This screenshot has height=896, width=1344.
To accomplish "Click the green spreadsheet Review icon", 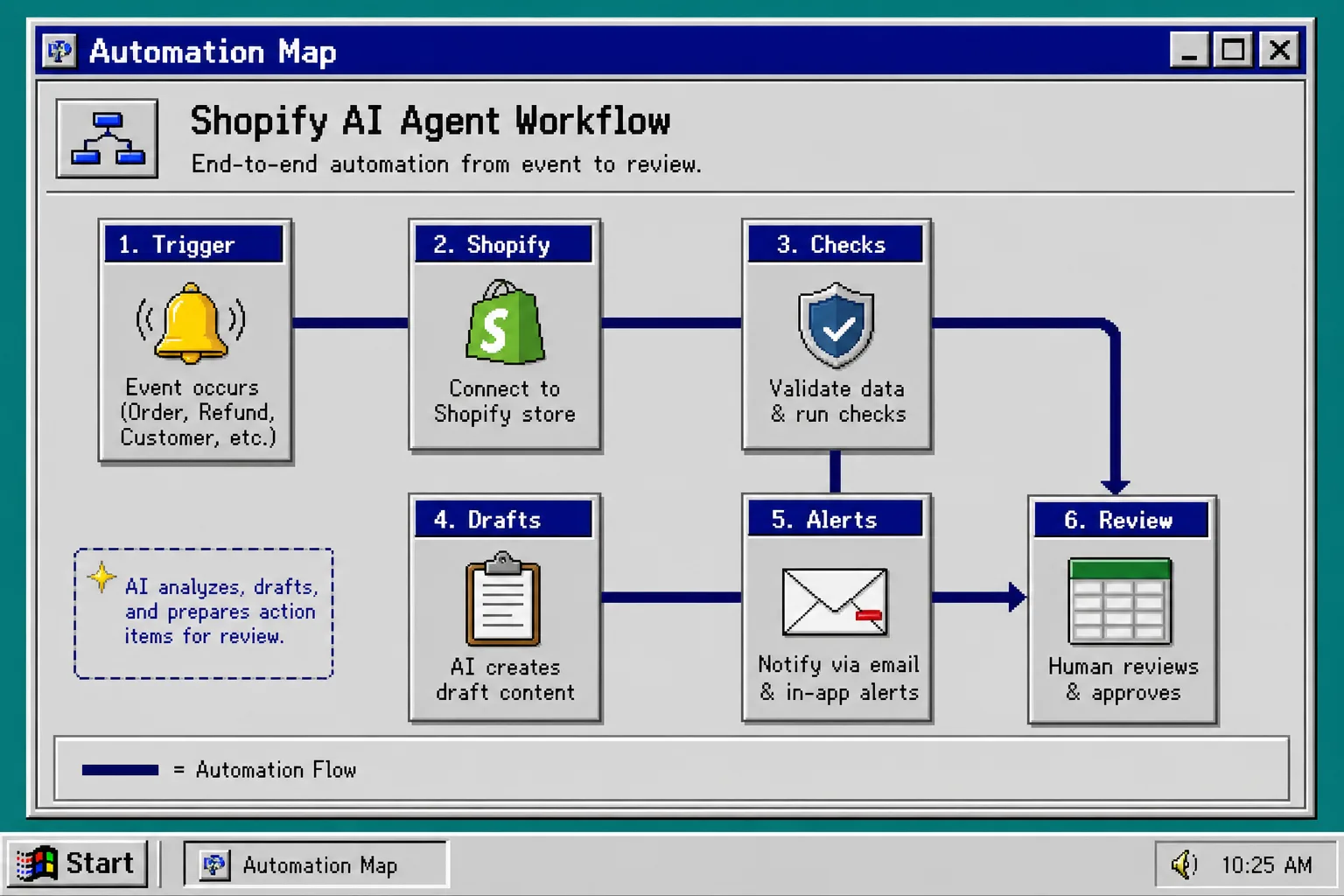I will pyautogui.click(x=1120, y=602).
